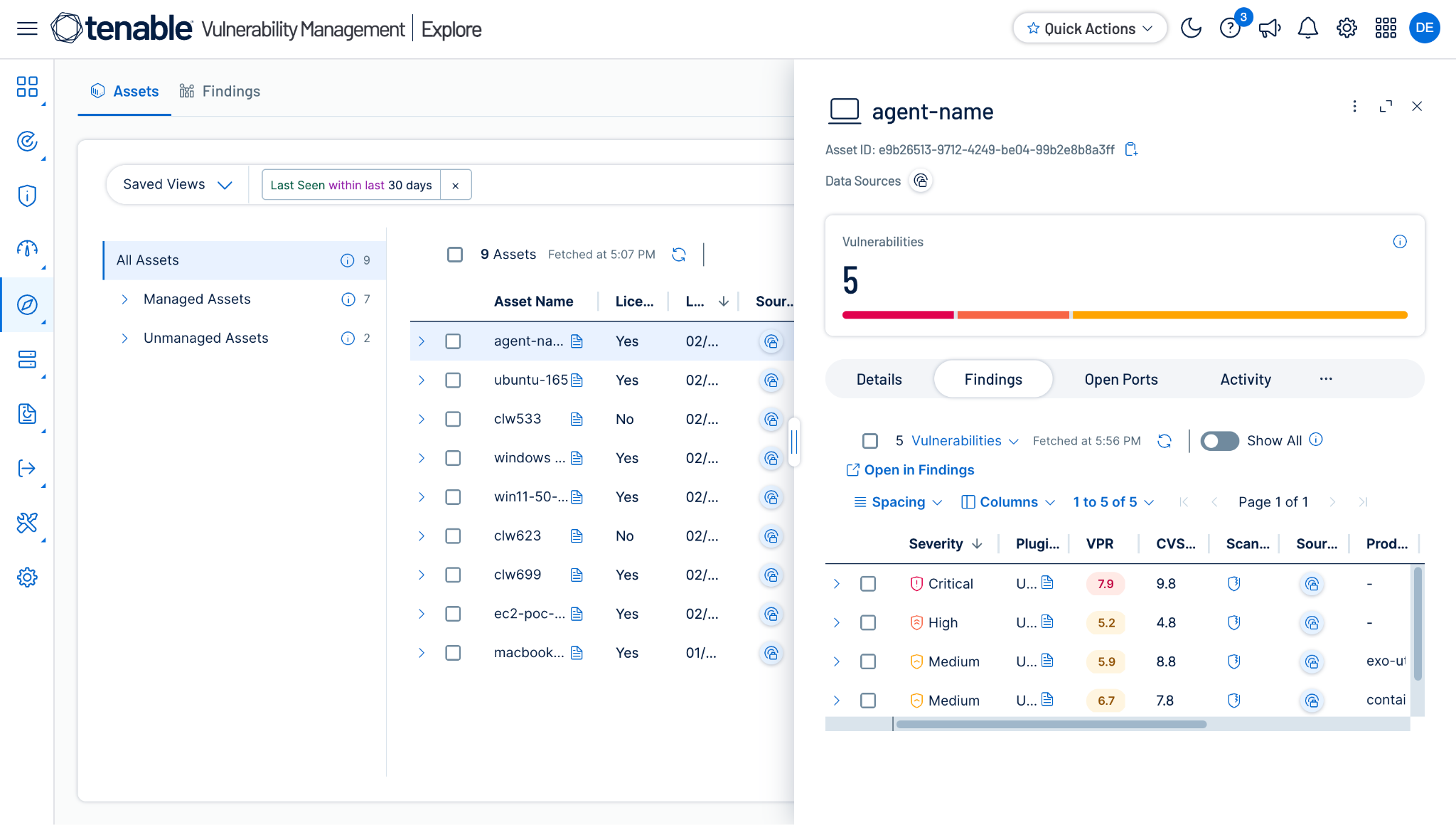Copy the Asset ID to clipboard
This screenshot has width=1456, height=825.
[x=1131, y=149]
